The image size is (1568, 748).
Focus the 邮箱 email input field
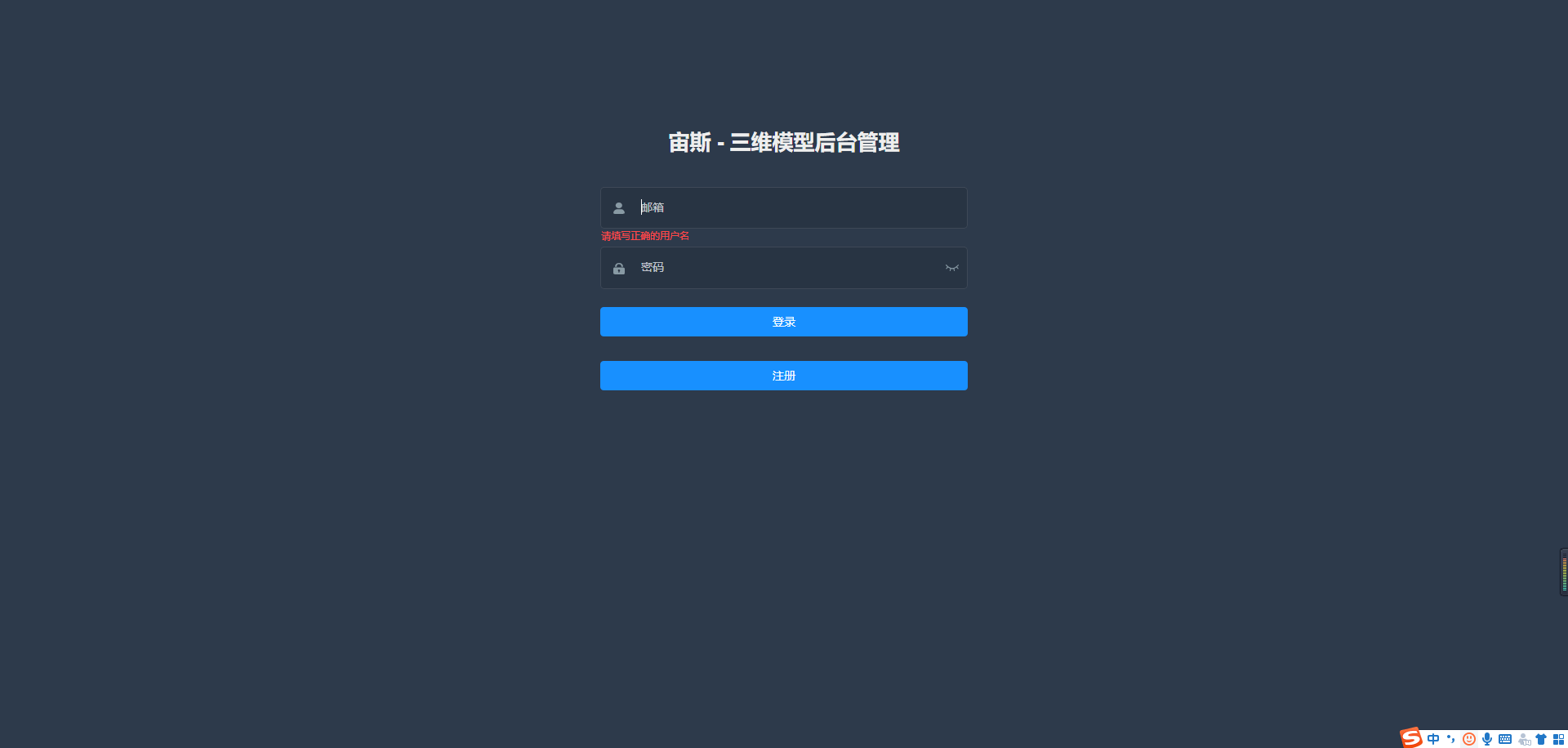784,208
